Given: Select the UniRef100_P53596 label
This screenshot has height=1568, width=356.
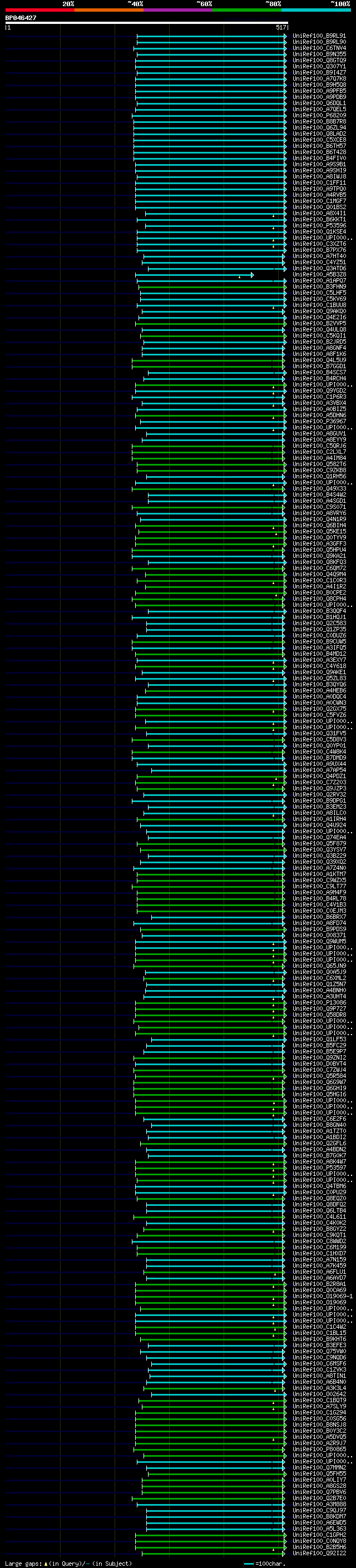Looking at the screenshot, I should coord(319,226).
